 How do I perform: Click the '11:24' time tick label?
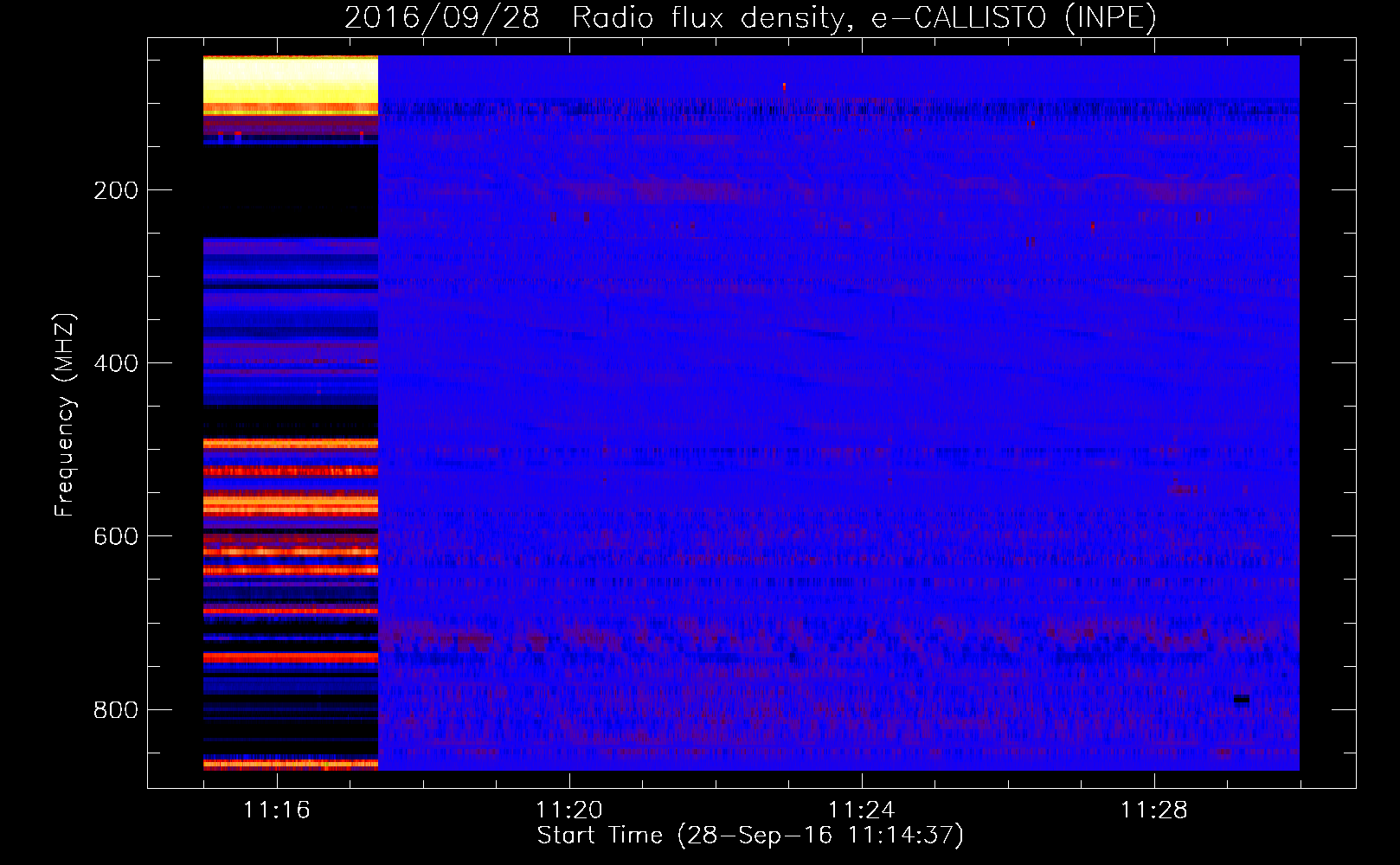coord(861,810)
